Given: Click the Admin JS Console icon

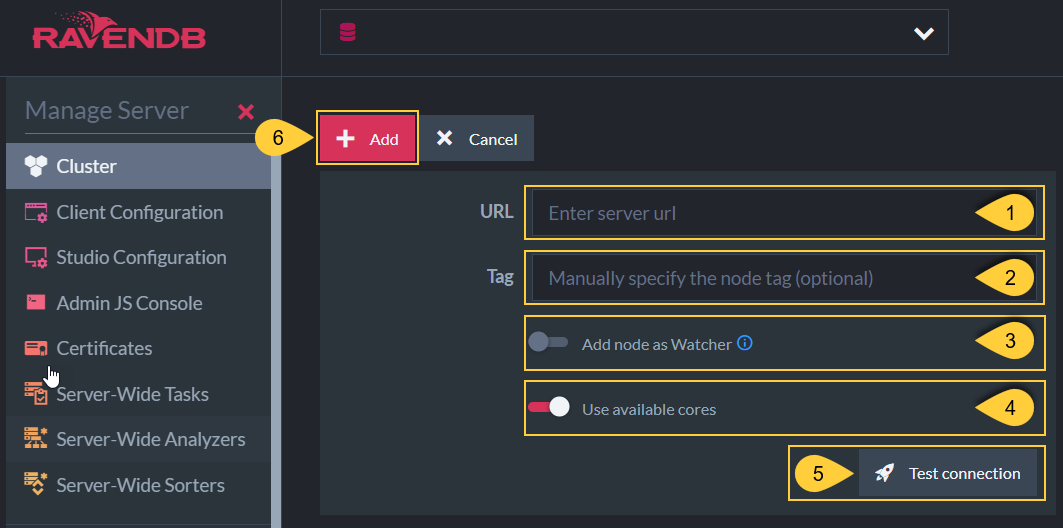Looking at the screenshot, I should coord(36,302).
